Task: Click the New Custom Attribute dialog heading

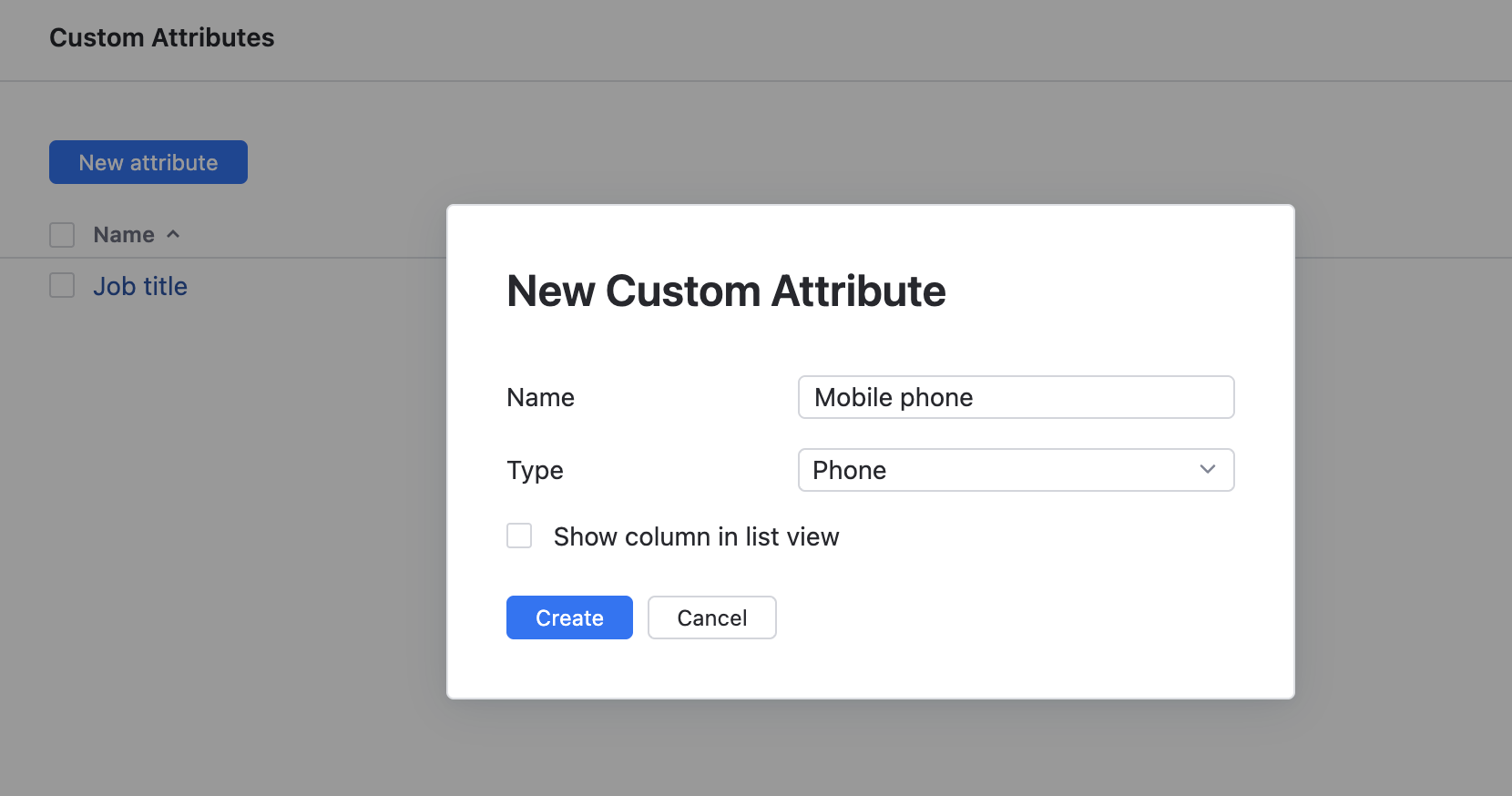Action: 726,291
